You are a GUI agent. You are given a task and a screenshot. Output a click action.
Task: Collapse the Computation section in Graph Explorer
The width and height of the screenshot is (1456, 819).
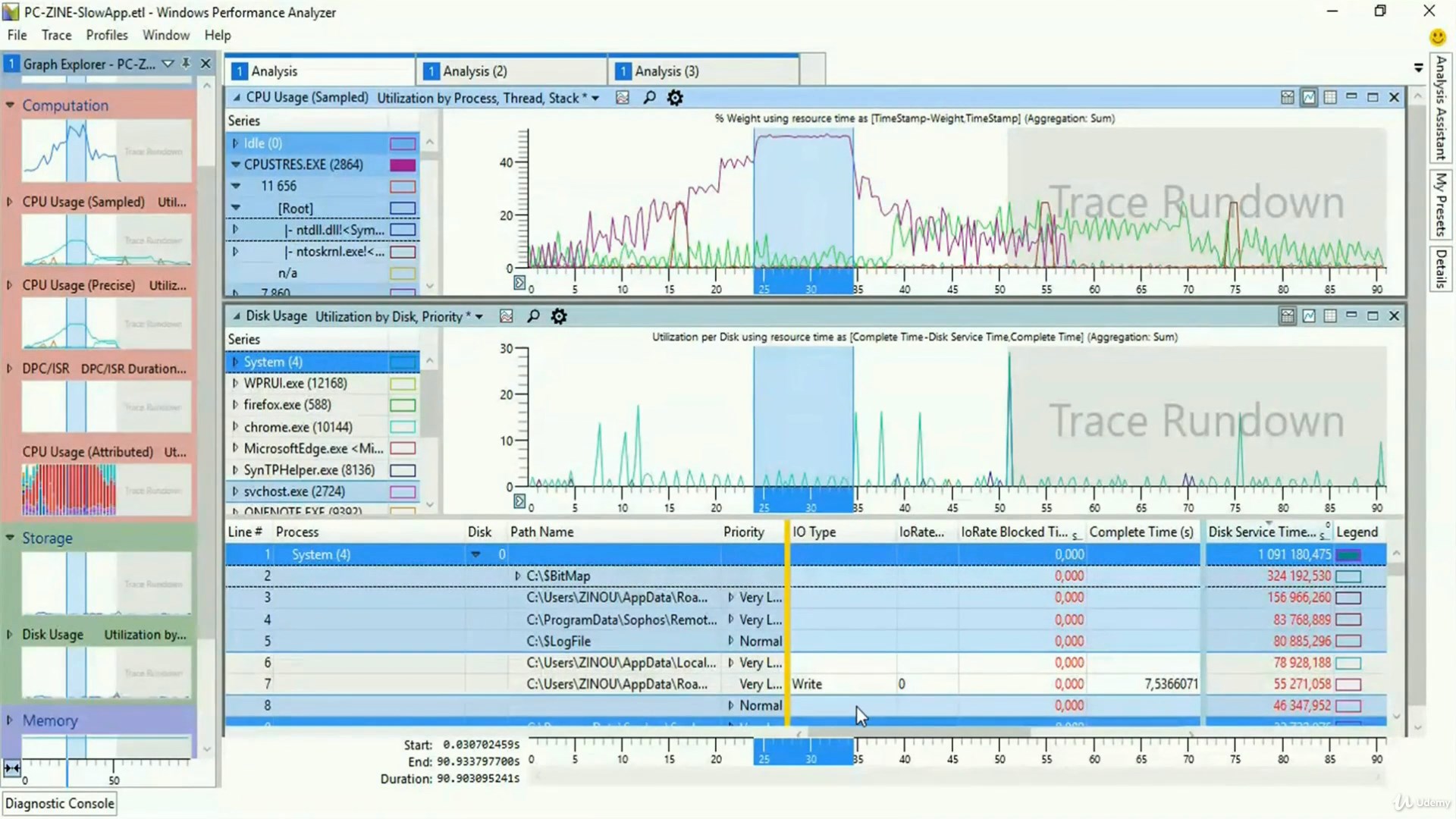click(x=10, y=105)
